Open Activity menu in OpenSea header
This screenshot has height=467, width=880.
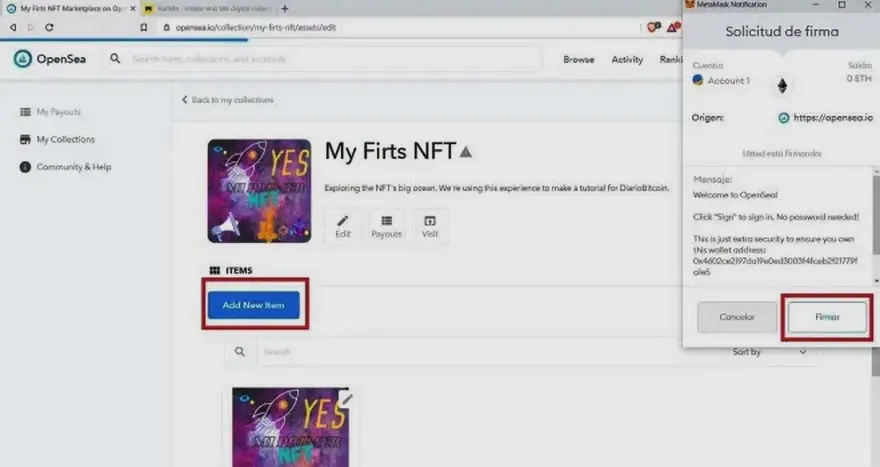click(627, 59)
